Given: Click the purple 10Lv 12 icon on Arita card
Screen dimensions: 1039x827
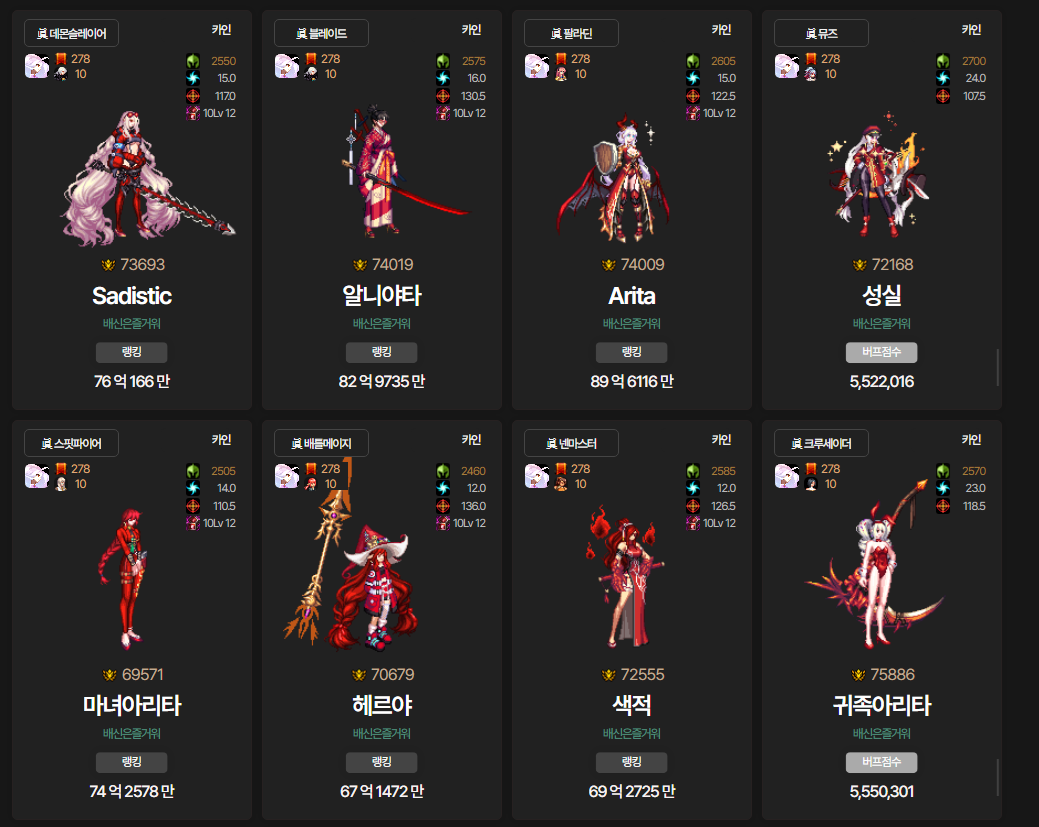Looking at the screenshot, I should (x=692, y=113).
